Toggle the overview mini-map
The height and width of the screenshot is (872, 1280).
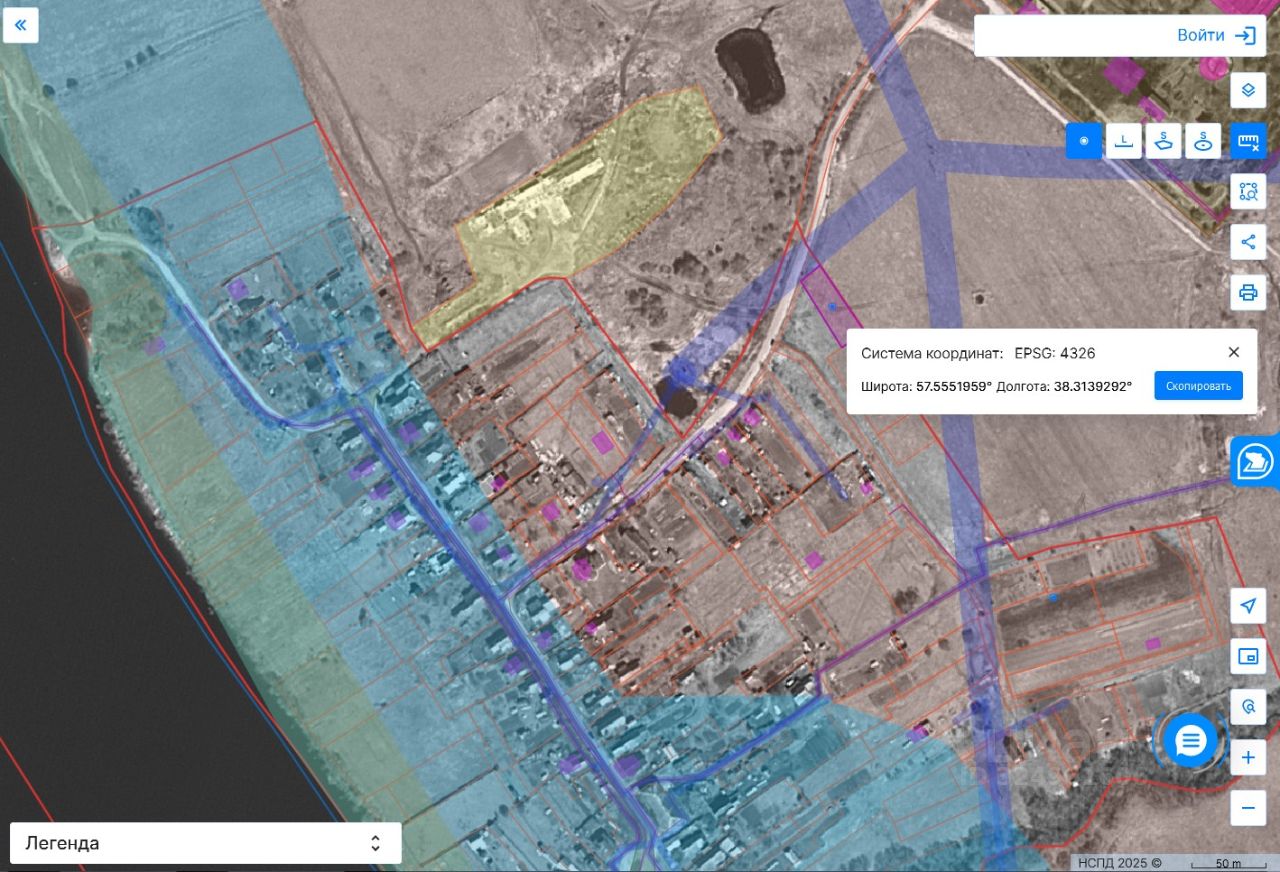coord(1248,656)
